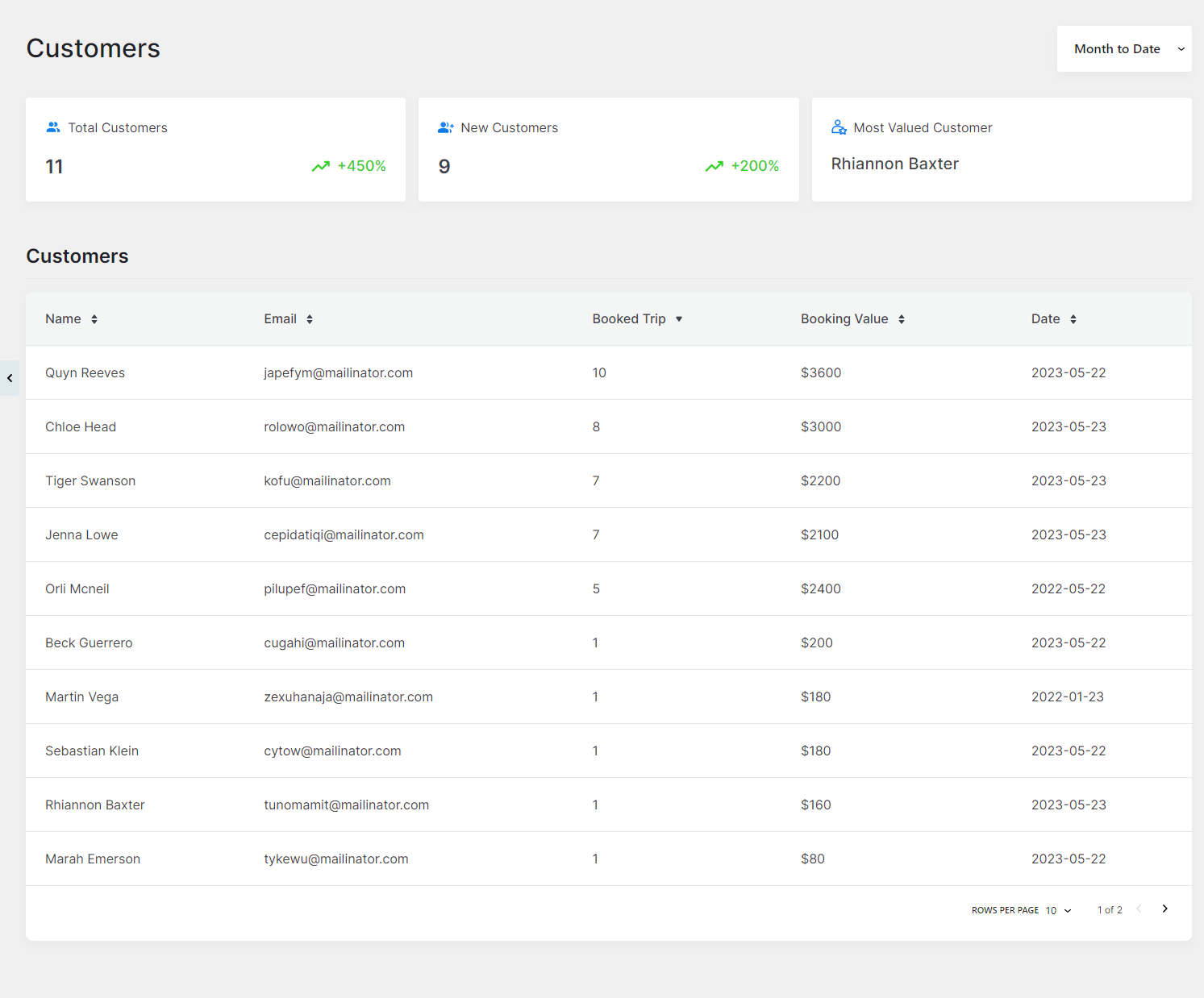
Task: Select the Marah Emerson table row
Action: tap(609, 859)
